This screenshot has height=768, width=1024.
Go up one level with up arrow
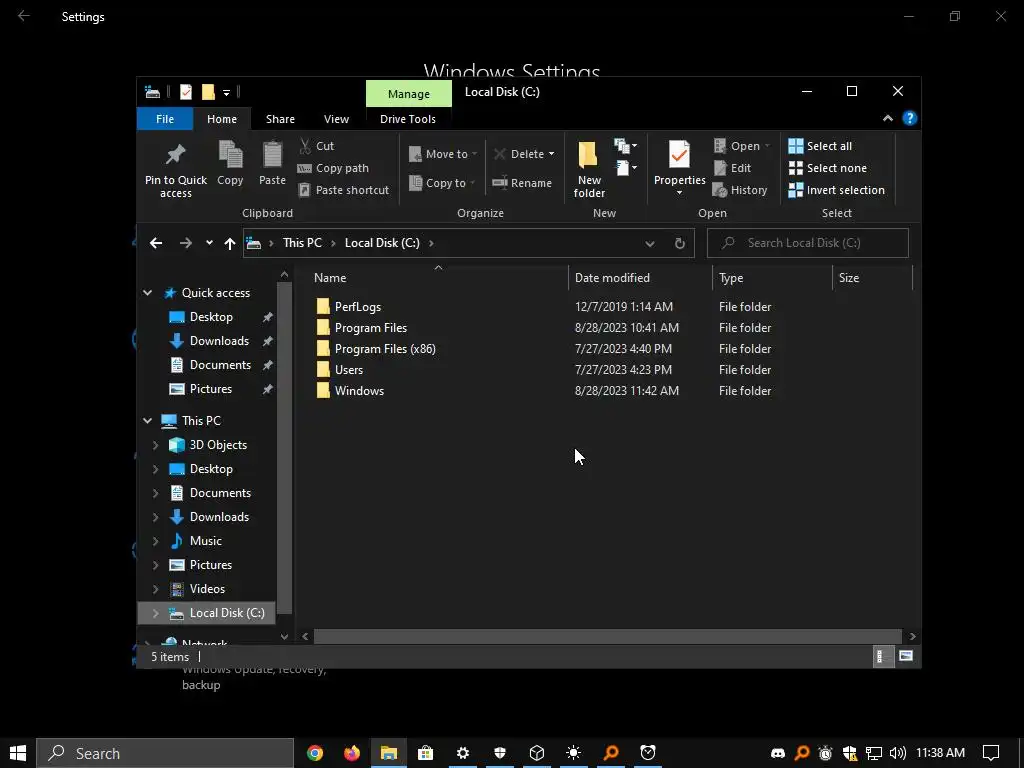[x=229, y=243]
